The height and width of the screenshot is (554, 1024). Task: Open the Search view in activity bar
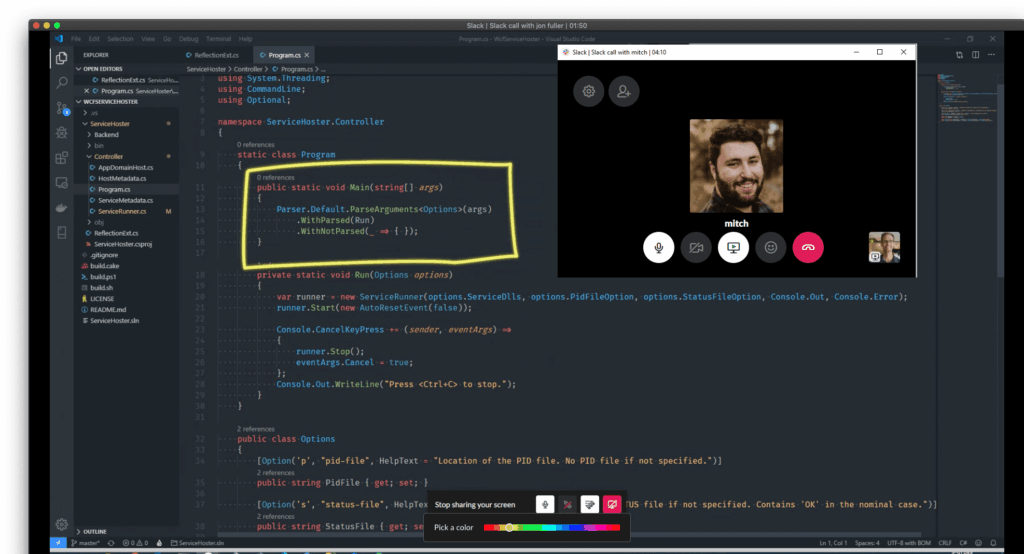click(x=62, y=82)
